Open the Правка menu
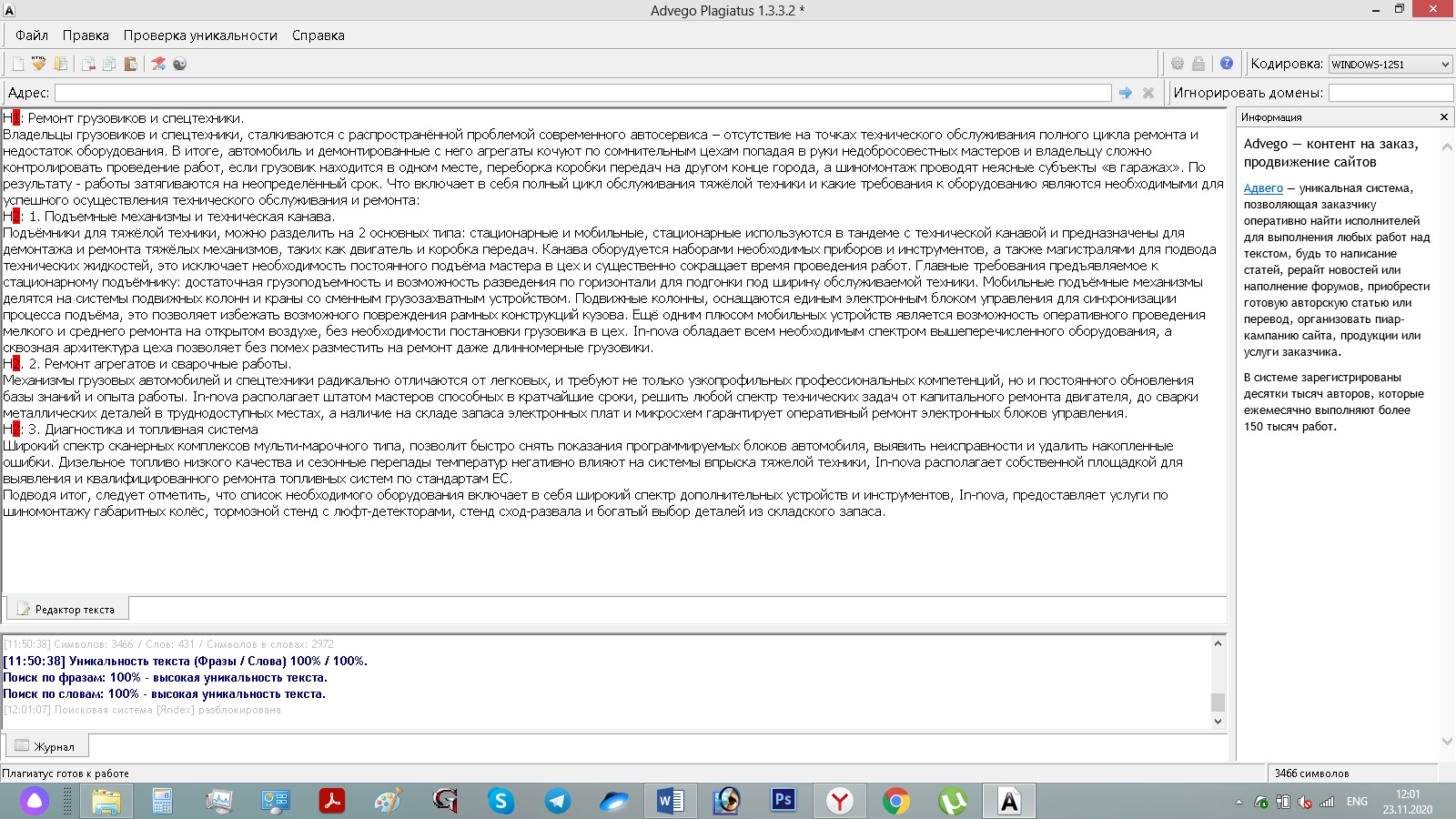This screenshot has width=1456, height=819. click(x=86, y=35)
